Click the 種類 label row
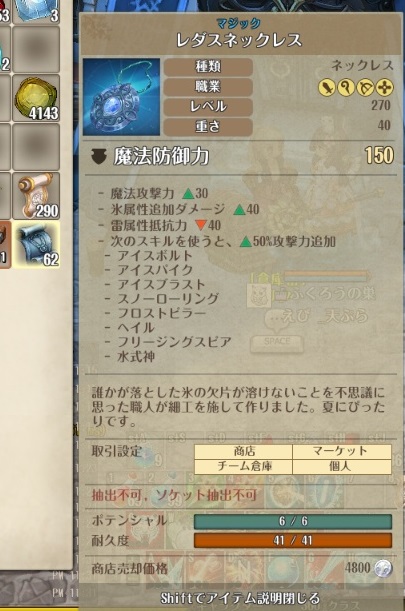The height and width of the screenshot is (611, 405). (208, 67)
